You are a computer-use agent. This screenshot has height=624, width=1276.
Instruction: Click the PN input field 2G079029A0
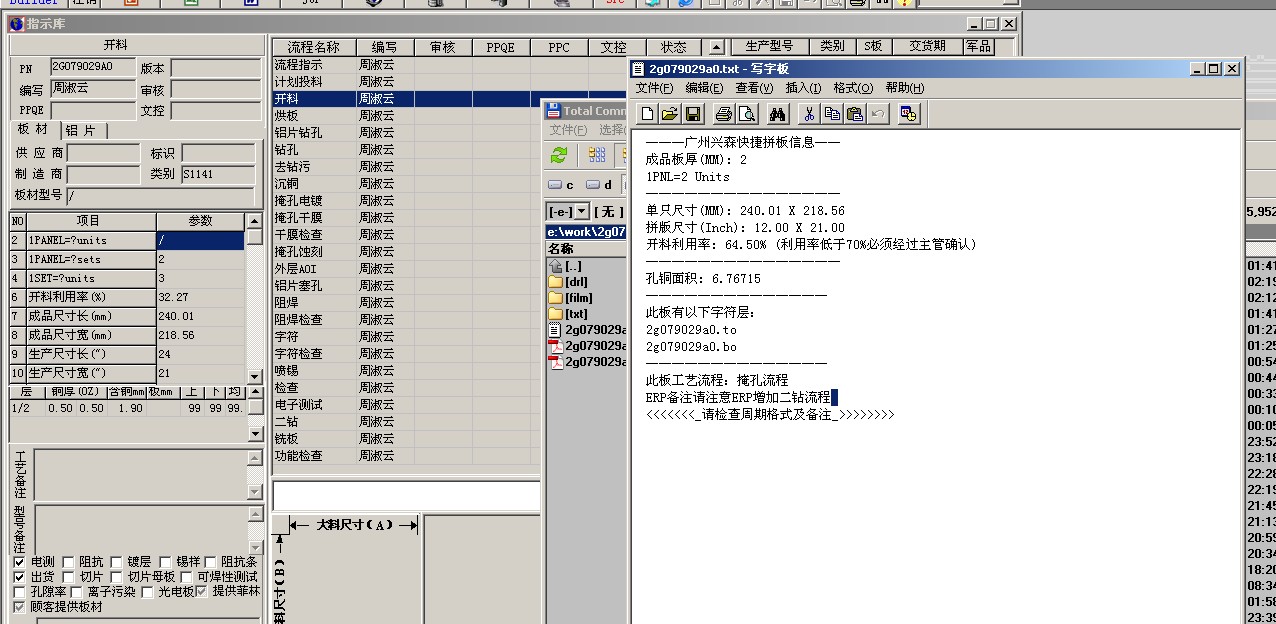[91, 67]
